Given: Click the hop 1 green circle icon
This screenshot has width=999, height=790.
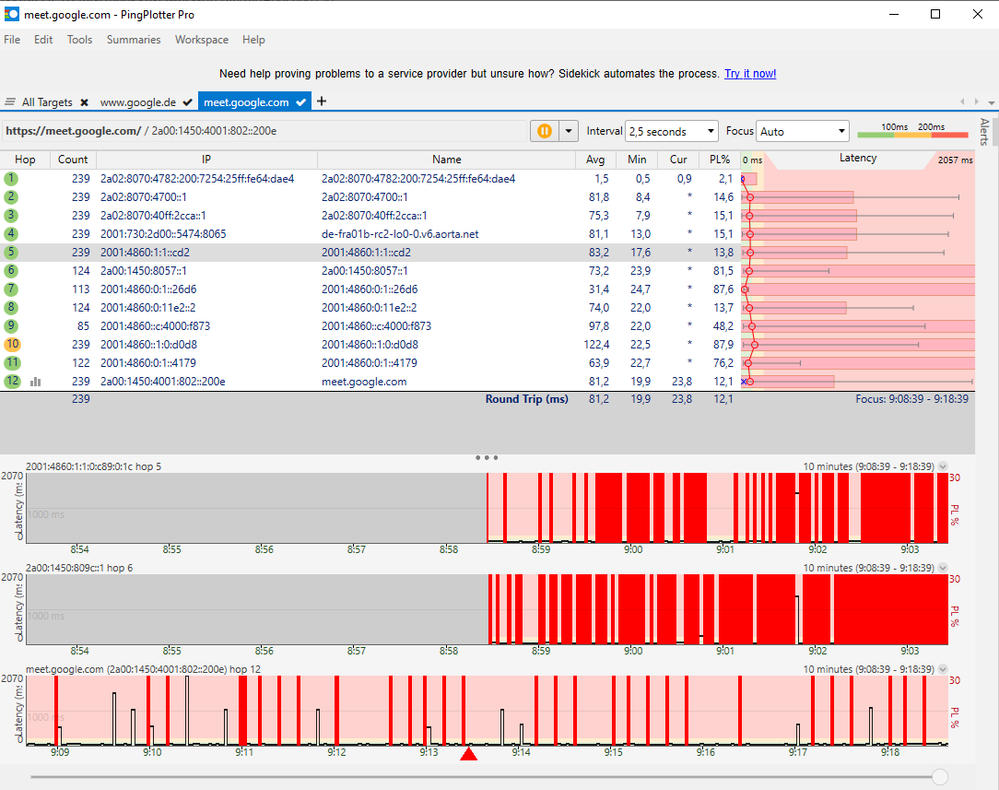Looking at the screenshot, I should [11, 179].
